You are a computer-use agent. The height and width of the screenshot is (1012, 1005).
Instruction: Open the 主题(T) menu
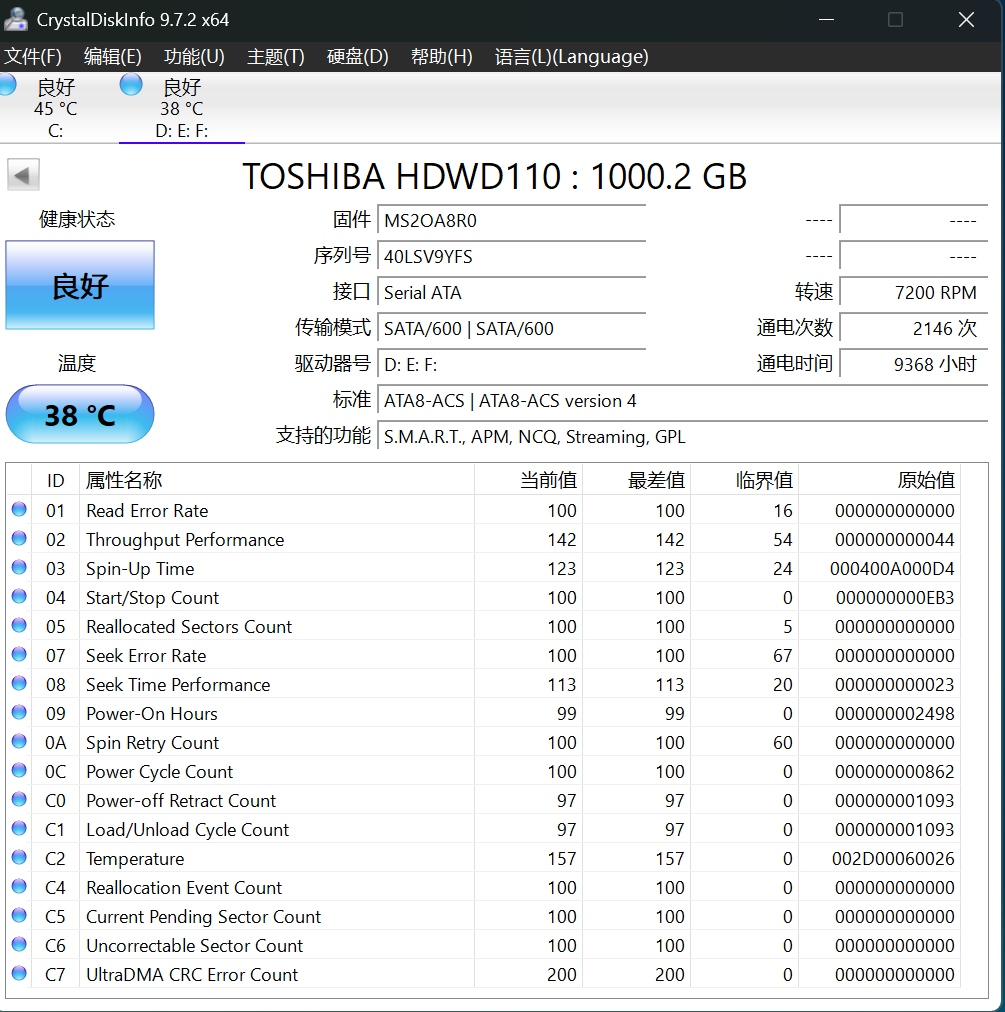tap(276, 57)
